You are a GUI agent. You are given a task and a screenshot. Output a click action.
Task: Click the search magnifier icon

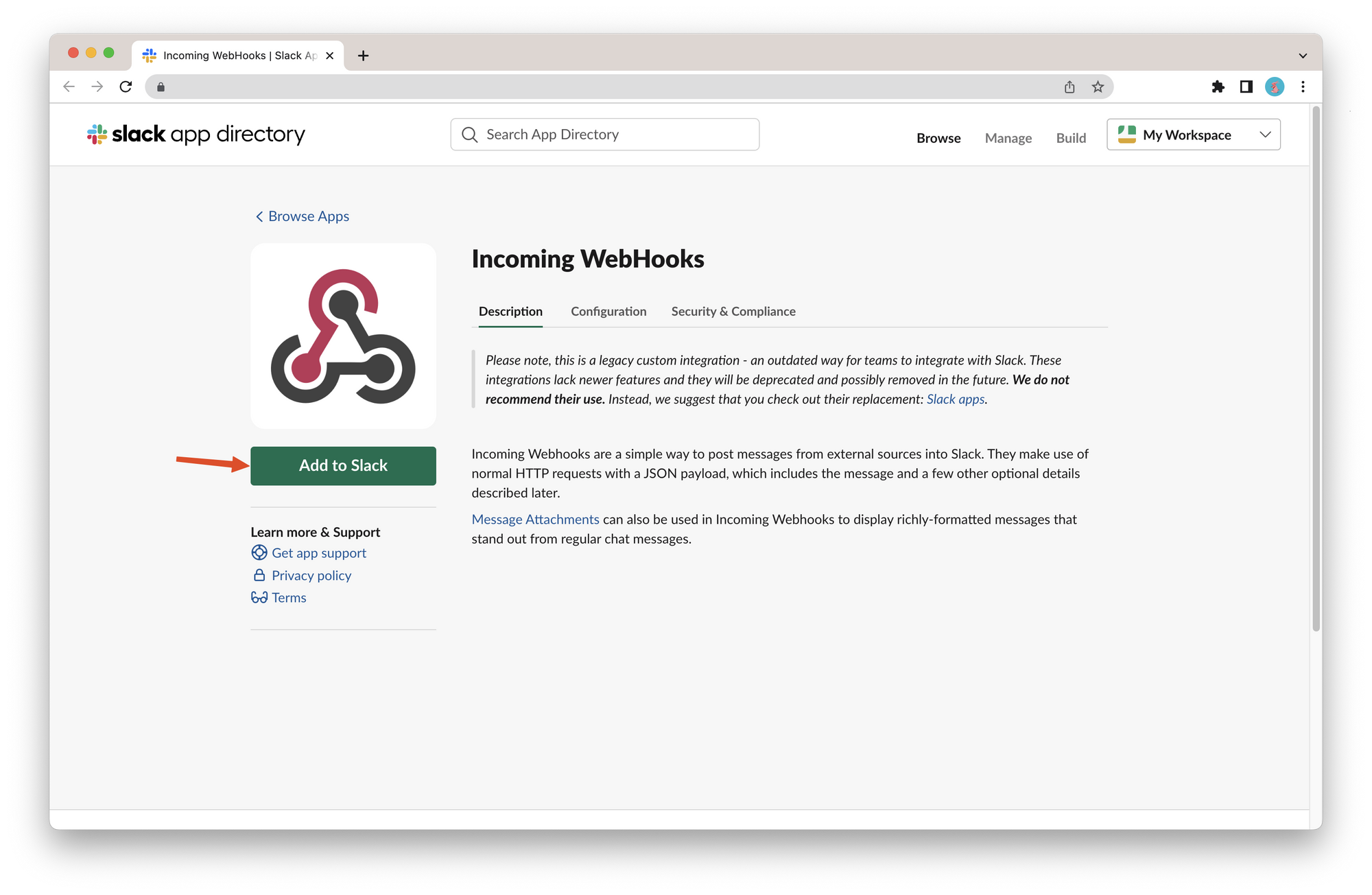coord(470,135)
